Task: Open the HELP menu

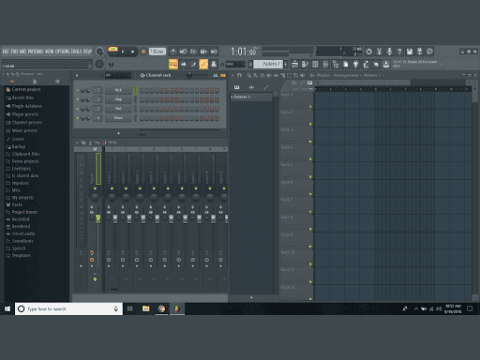Action: (x=87, y=51)
